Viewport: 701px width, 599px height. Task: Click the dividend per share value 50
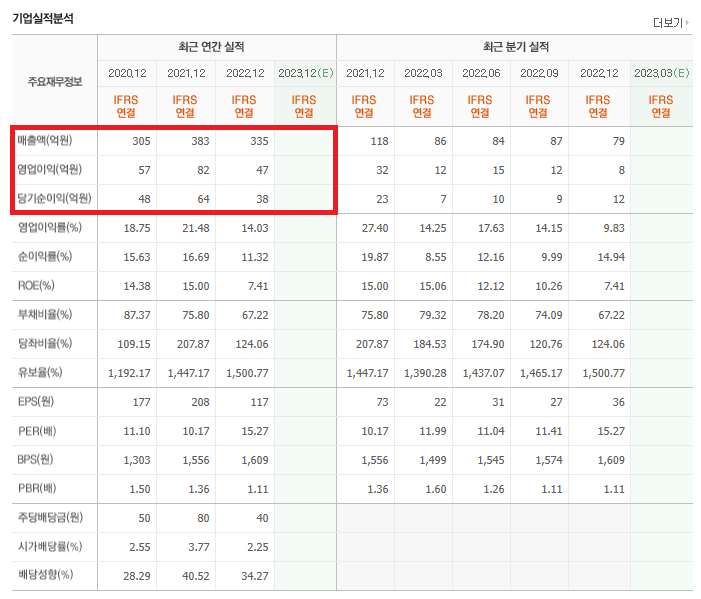144,519
